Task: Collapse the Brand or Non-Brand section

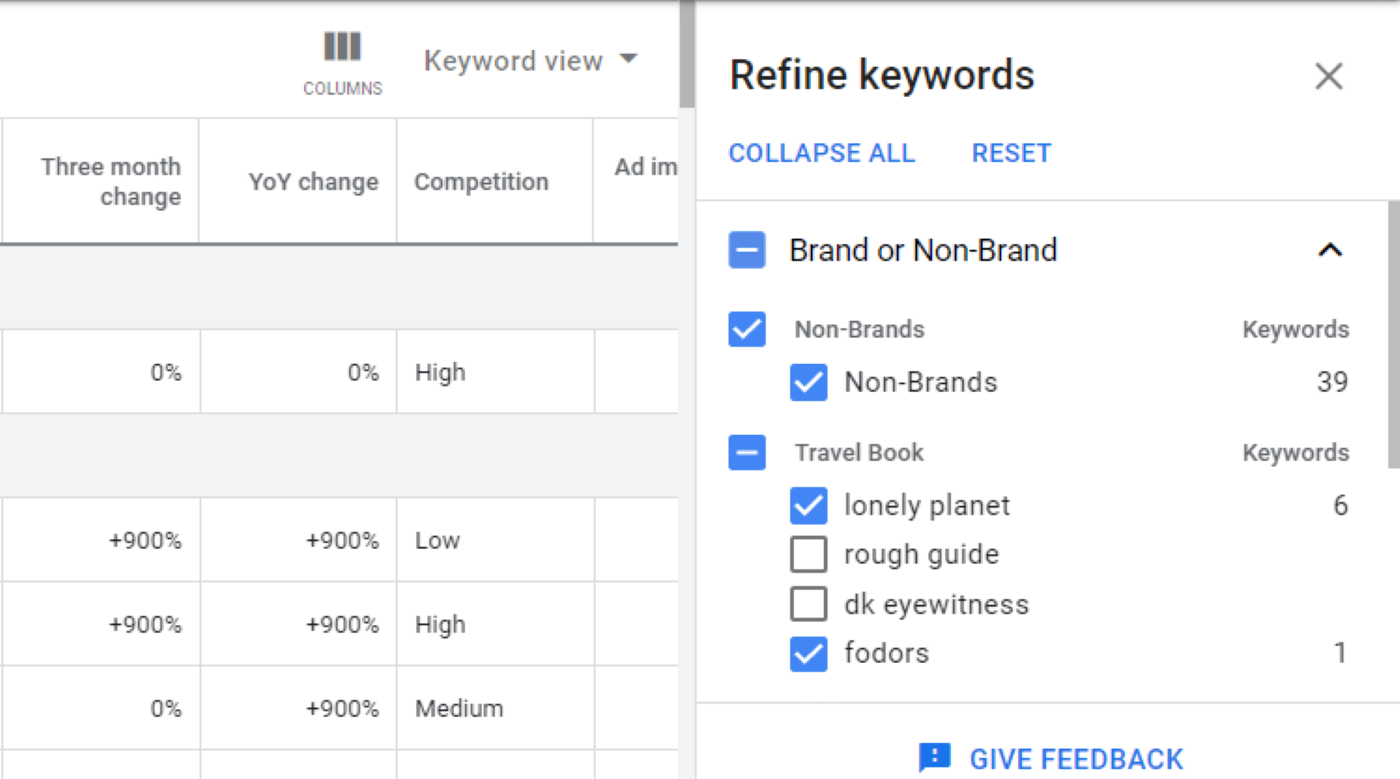Action: tap(1330, 250)
